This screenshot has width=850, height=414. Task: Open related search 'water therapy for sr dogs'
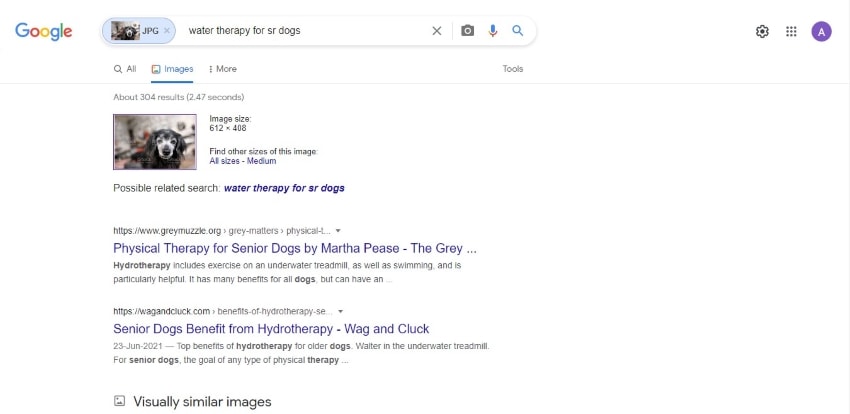284,188
